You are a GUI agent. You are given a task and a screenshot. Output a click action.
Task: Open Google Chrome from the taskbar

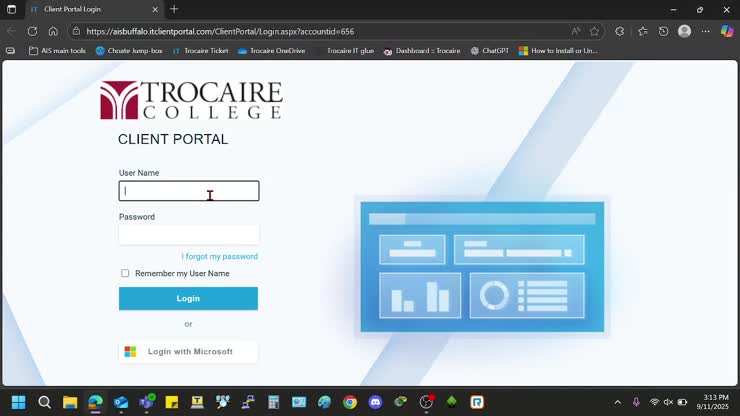350,402
